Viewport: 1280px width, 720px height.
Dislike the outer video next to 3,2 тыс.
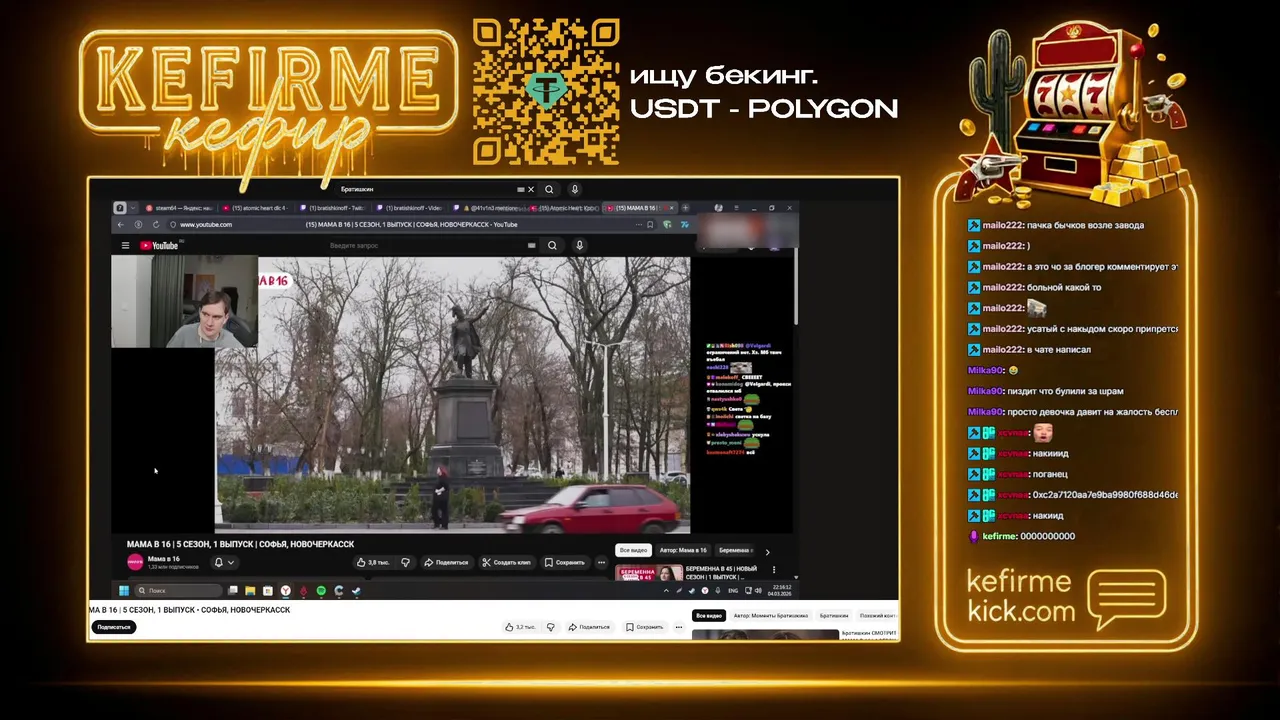(550, 627)
